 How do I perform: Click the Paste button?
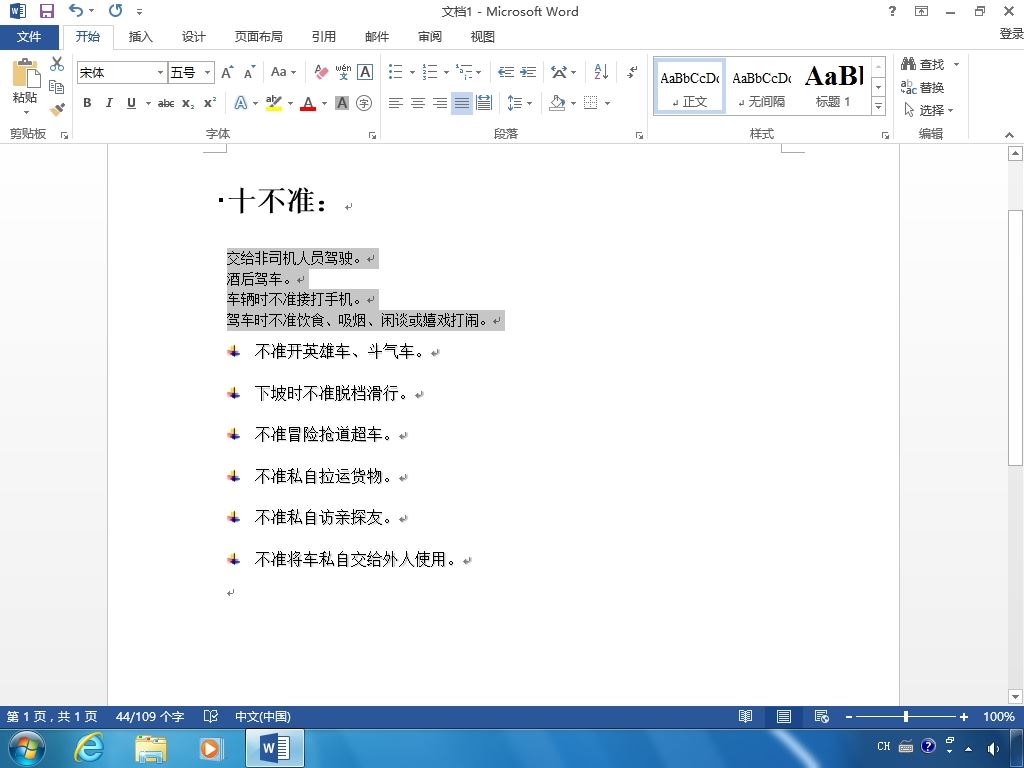(25, 86)
